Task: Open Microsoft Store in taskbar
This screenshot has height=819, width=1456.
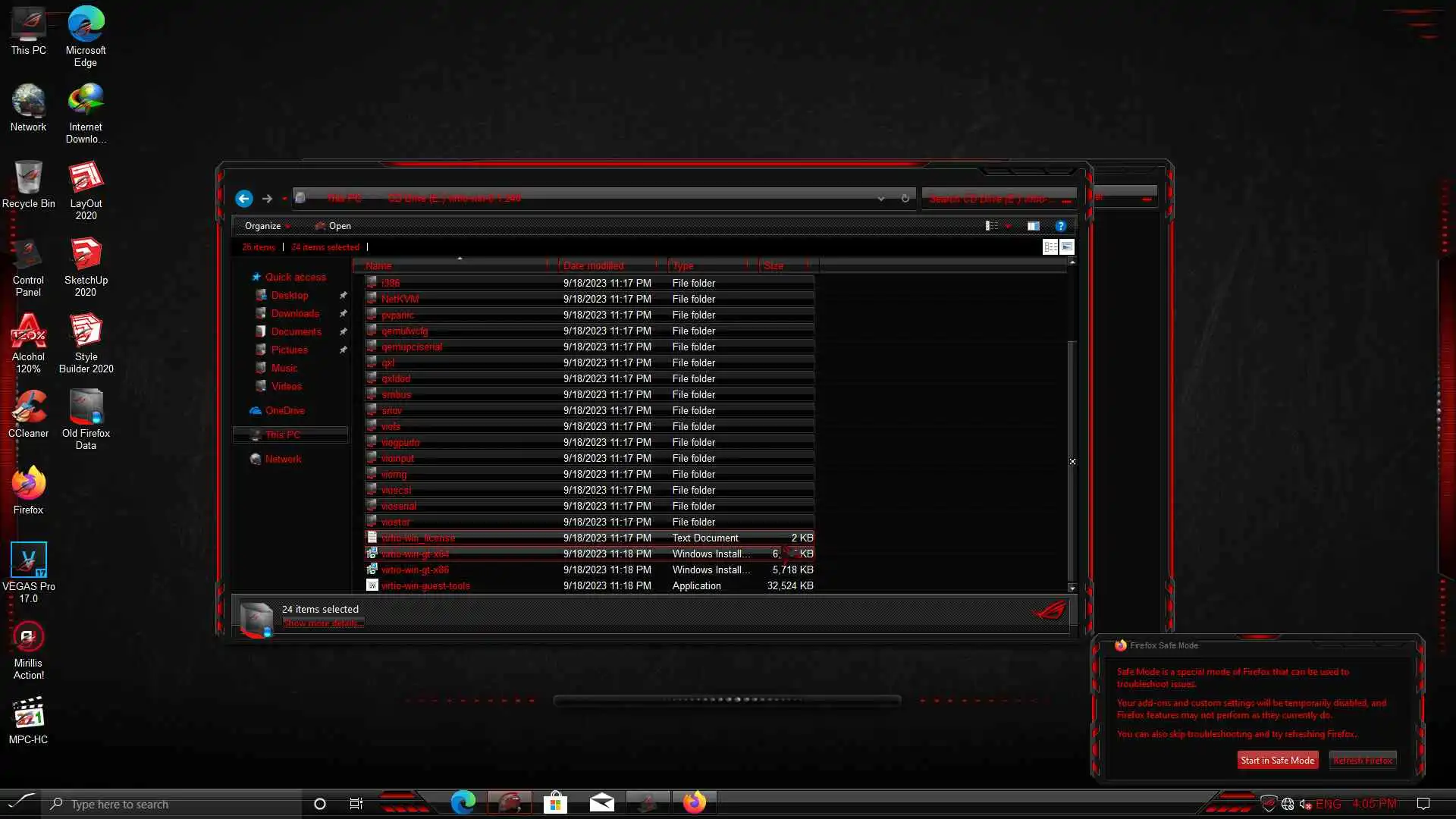Action: coord(555,802)
